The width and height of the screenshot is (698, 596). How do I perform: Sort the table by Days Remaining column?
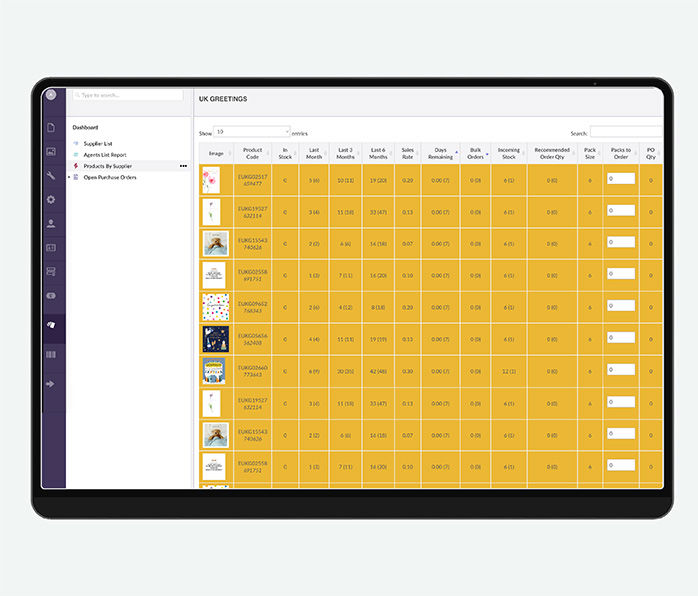pos(440,153)
